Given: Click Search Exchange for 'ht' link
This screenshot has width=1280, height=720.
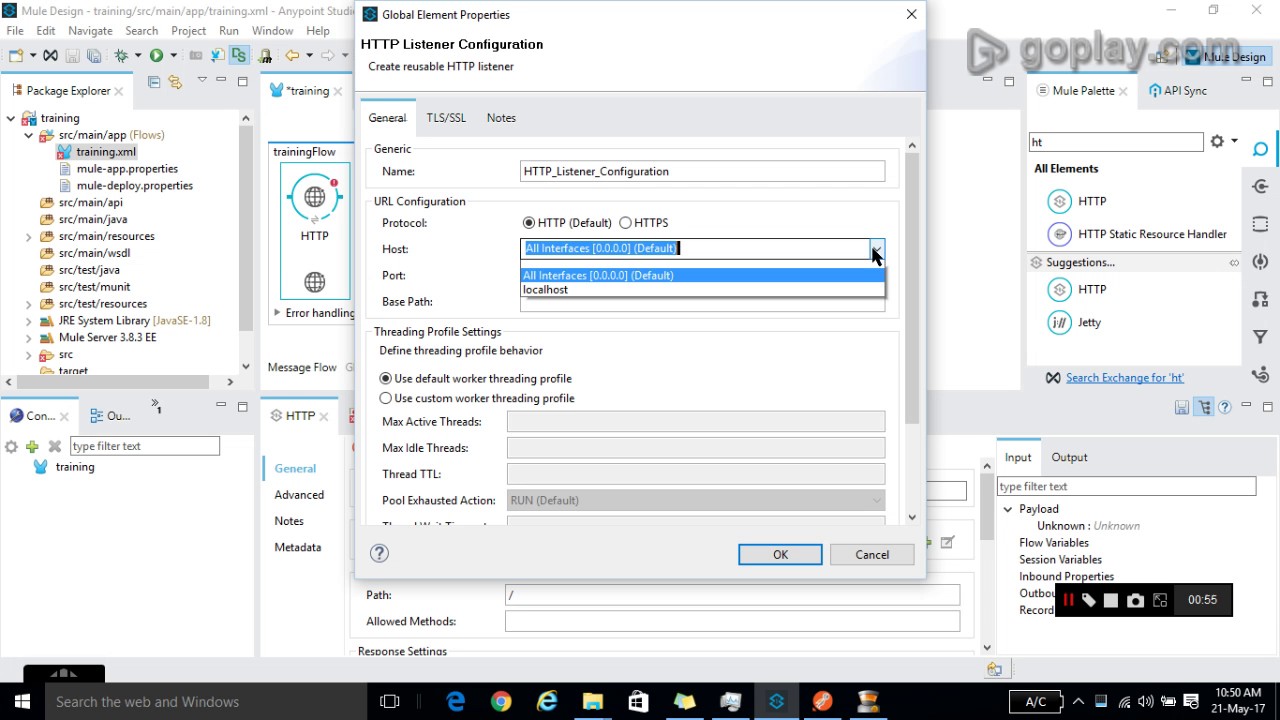Looking at the screenshot, I should click(x=1125, y=378).
